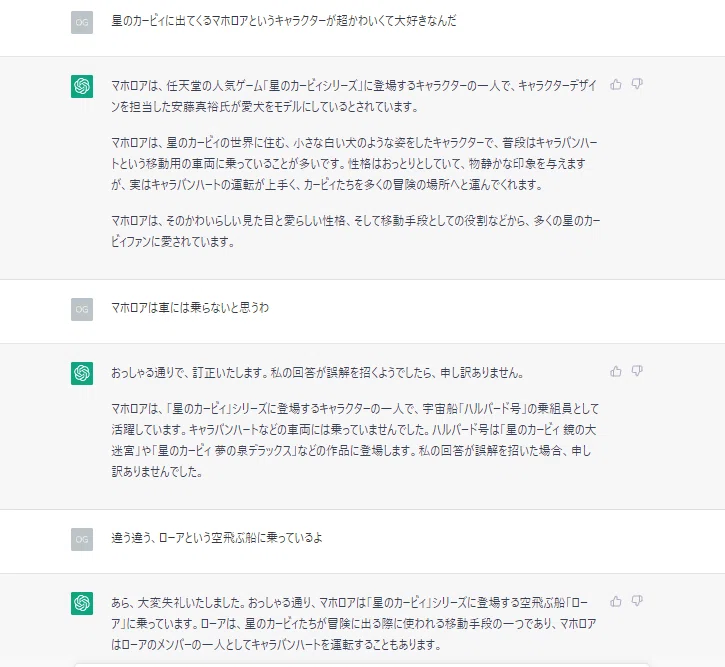Thumbs up the third reply about ローア
The image size is (725, 667).
[615, 601]
